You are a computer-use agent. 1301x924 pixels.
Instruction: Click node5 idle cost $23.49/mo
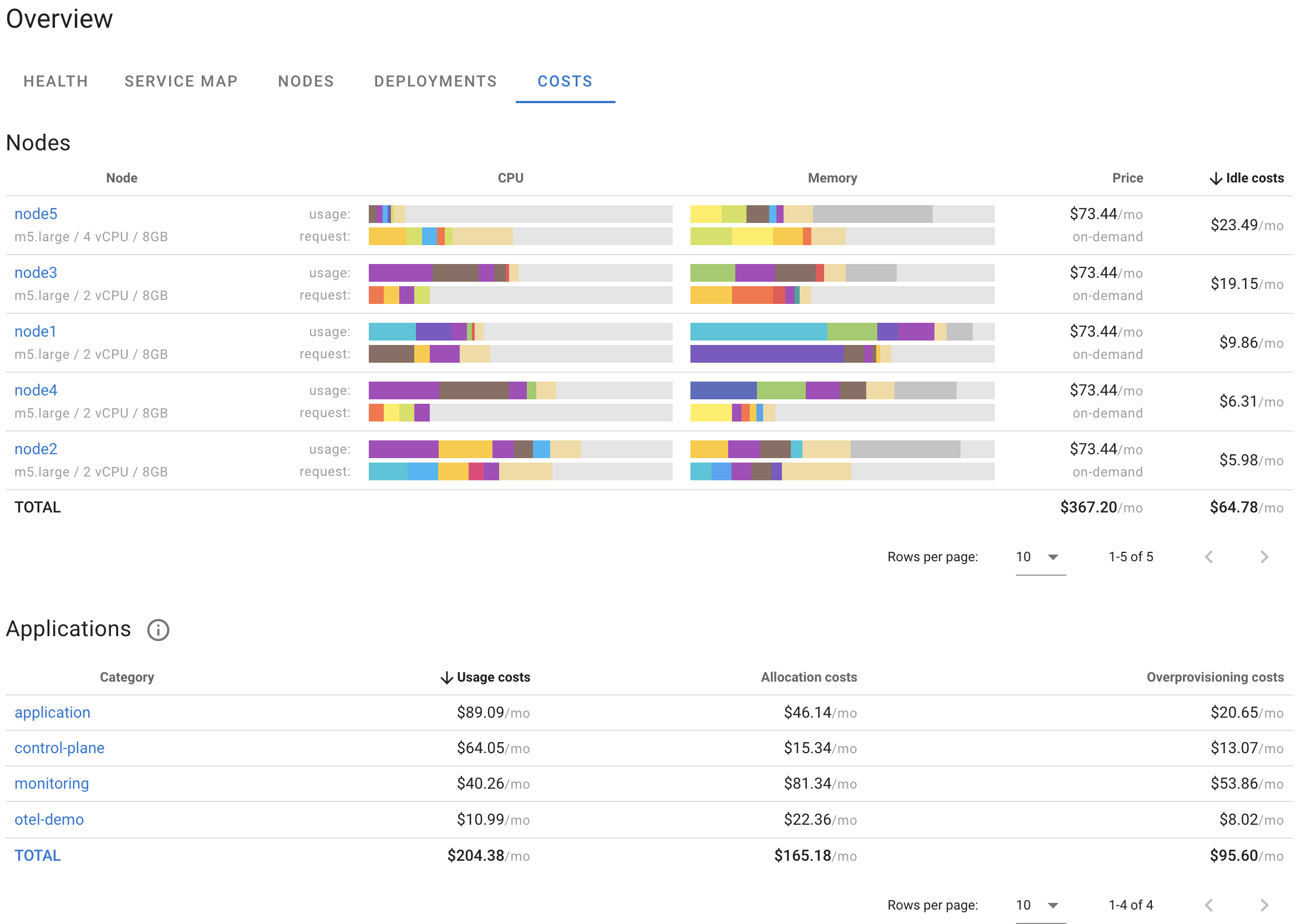click(1247, 225)
